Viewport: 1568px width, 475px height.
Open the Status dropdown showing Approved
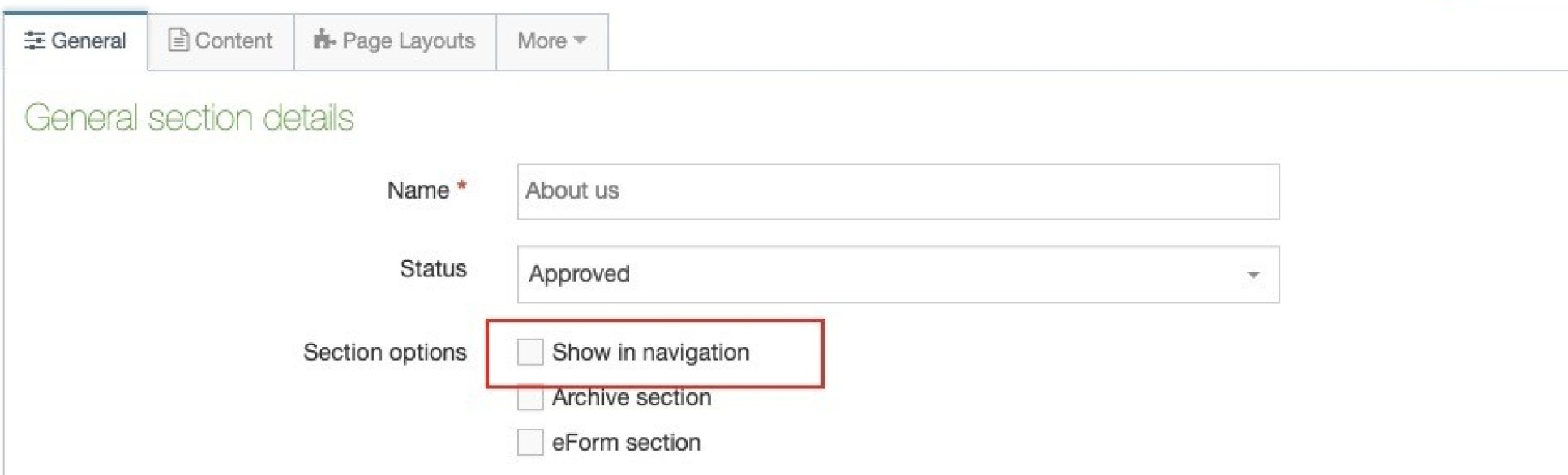[898, 275]
